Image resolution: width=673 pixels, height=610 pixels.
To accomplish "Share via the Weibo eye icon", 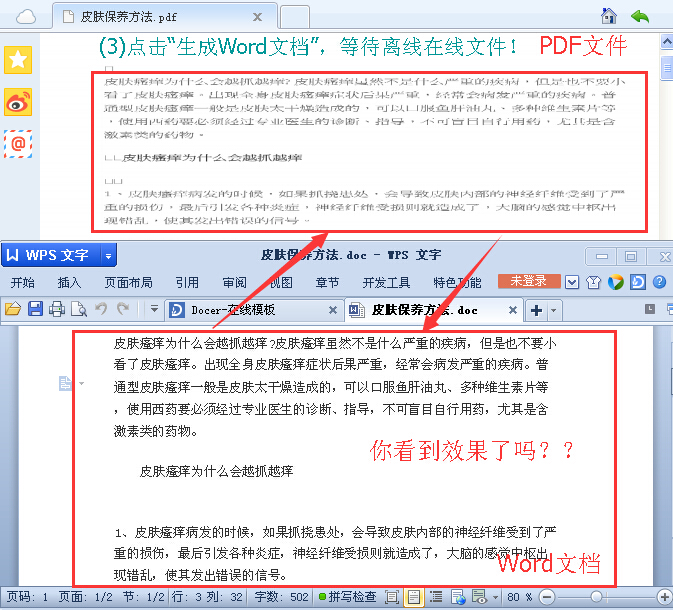I will (x=18, y=102).
